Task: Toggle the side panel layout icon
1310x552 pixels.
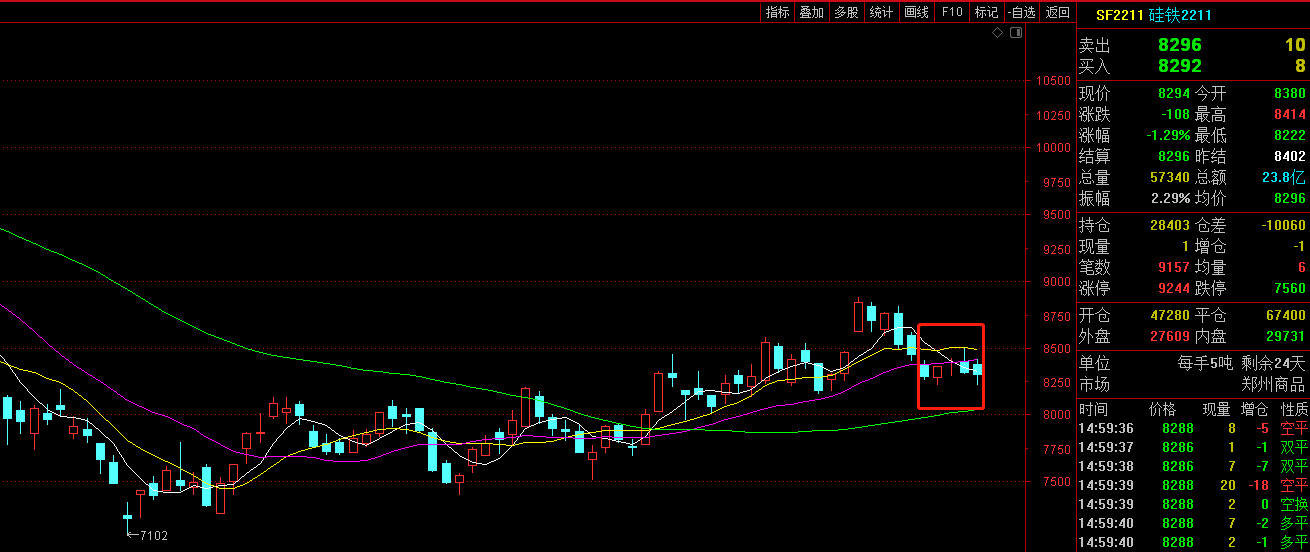Action: [1016, 33]
